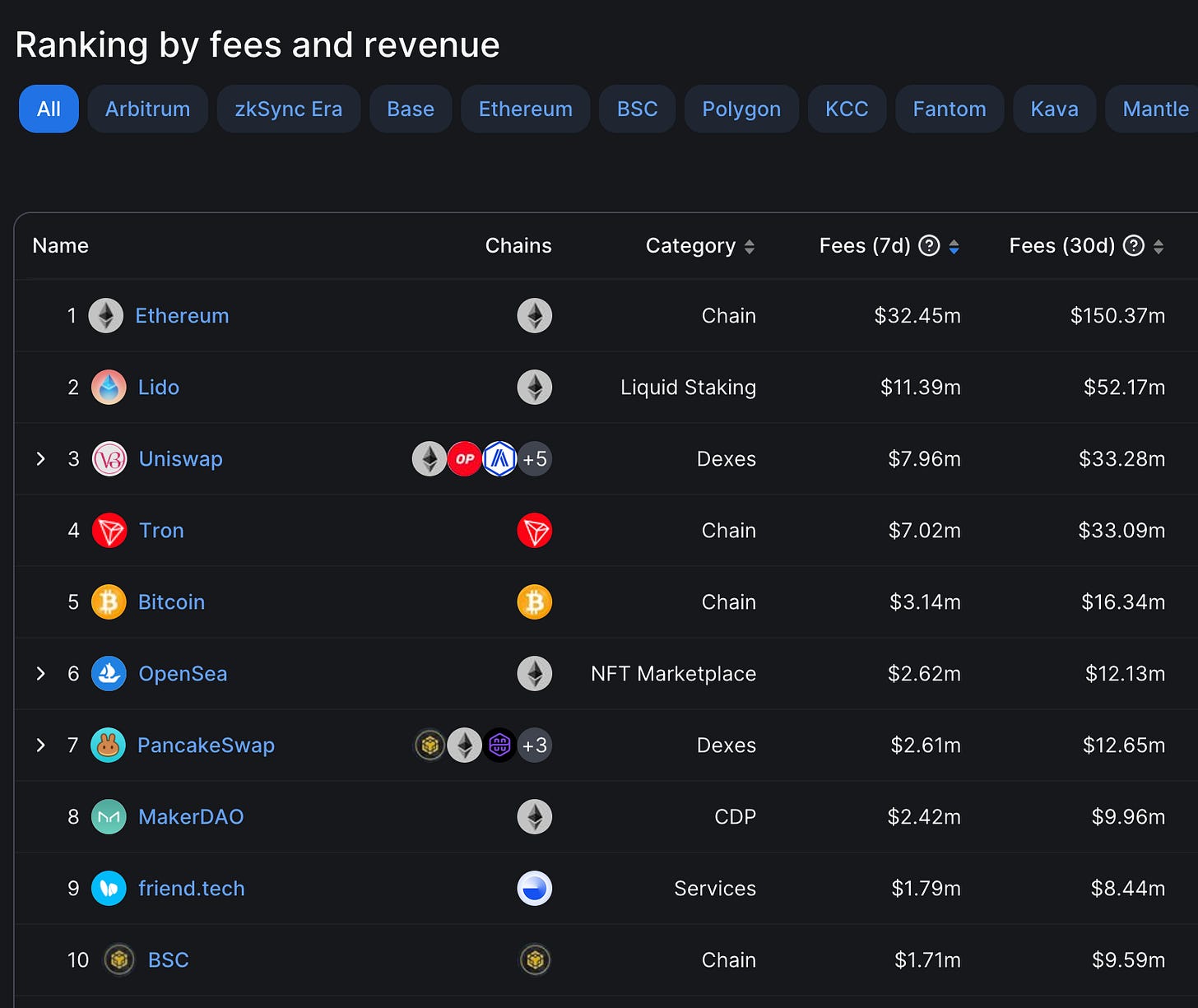Open the OpenSea protocol link
Screen dimensions: 1198x1008
click(x=183, y=674)
